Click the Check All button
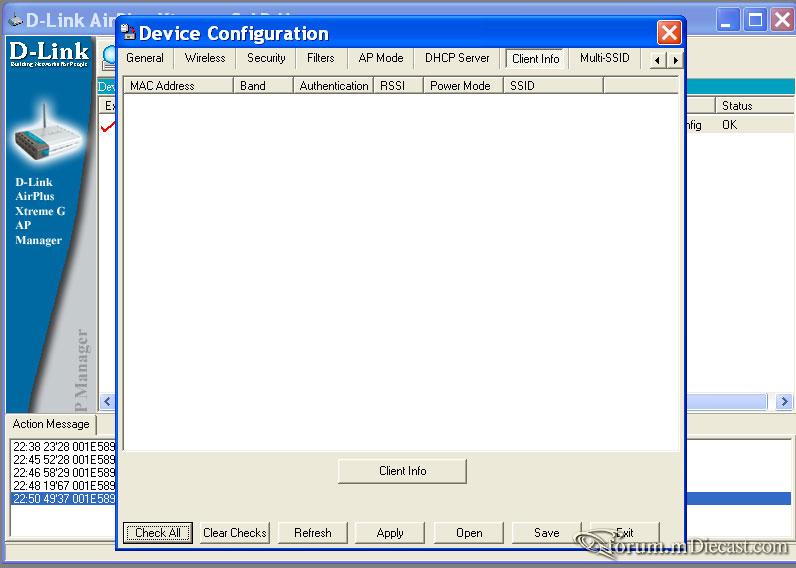 (x=158, y=533)
